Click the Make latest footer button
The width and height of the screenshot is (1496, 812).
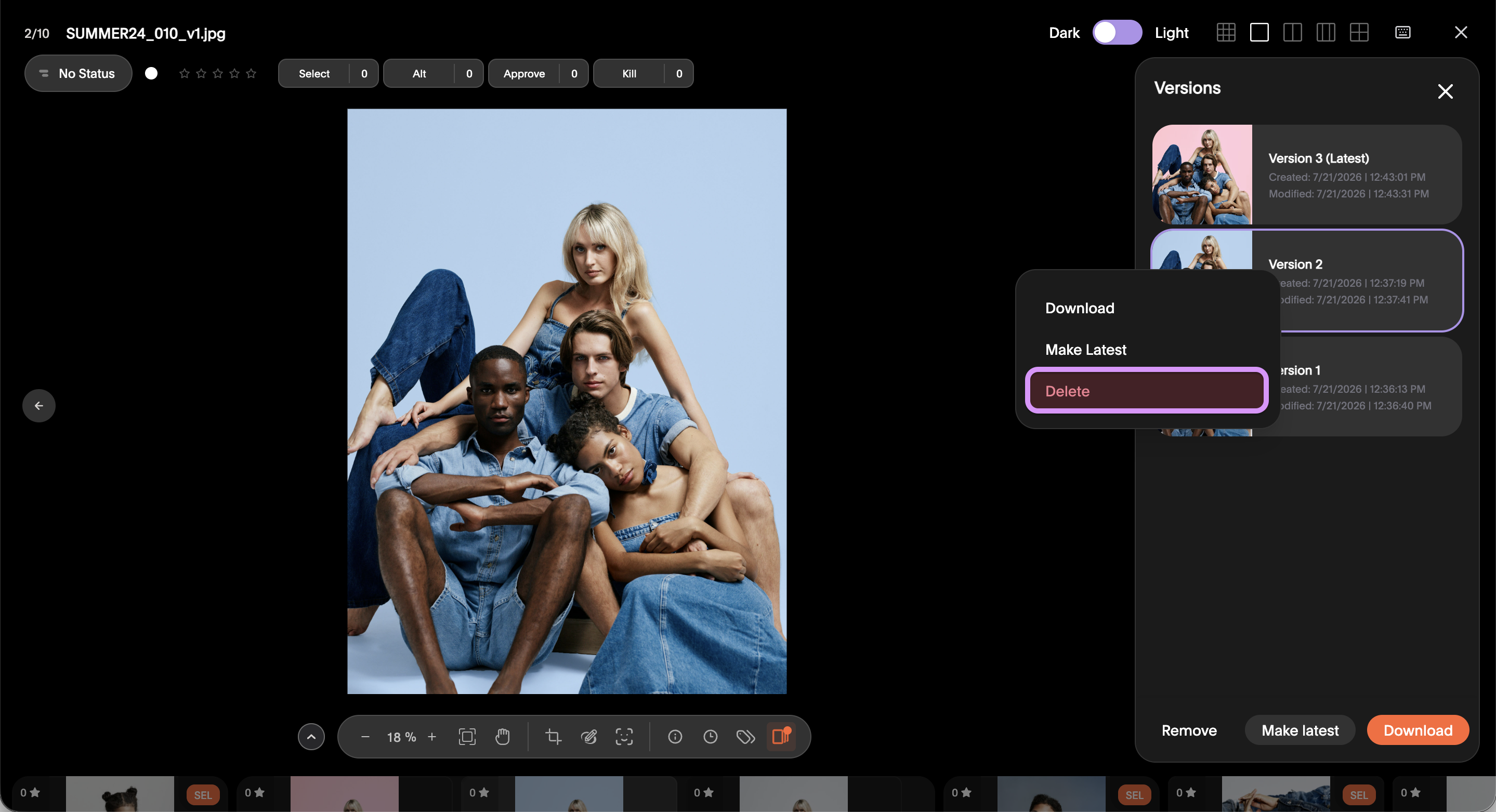[1300, 730]
